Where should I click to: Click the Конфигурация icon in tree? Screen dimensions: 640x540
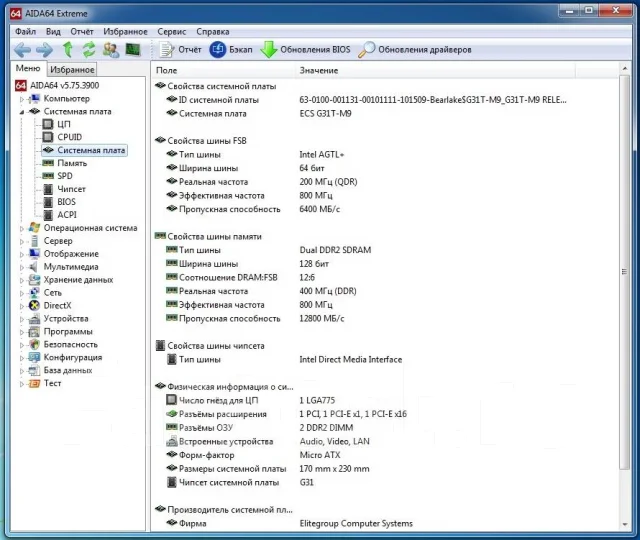34,357
